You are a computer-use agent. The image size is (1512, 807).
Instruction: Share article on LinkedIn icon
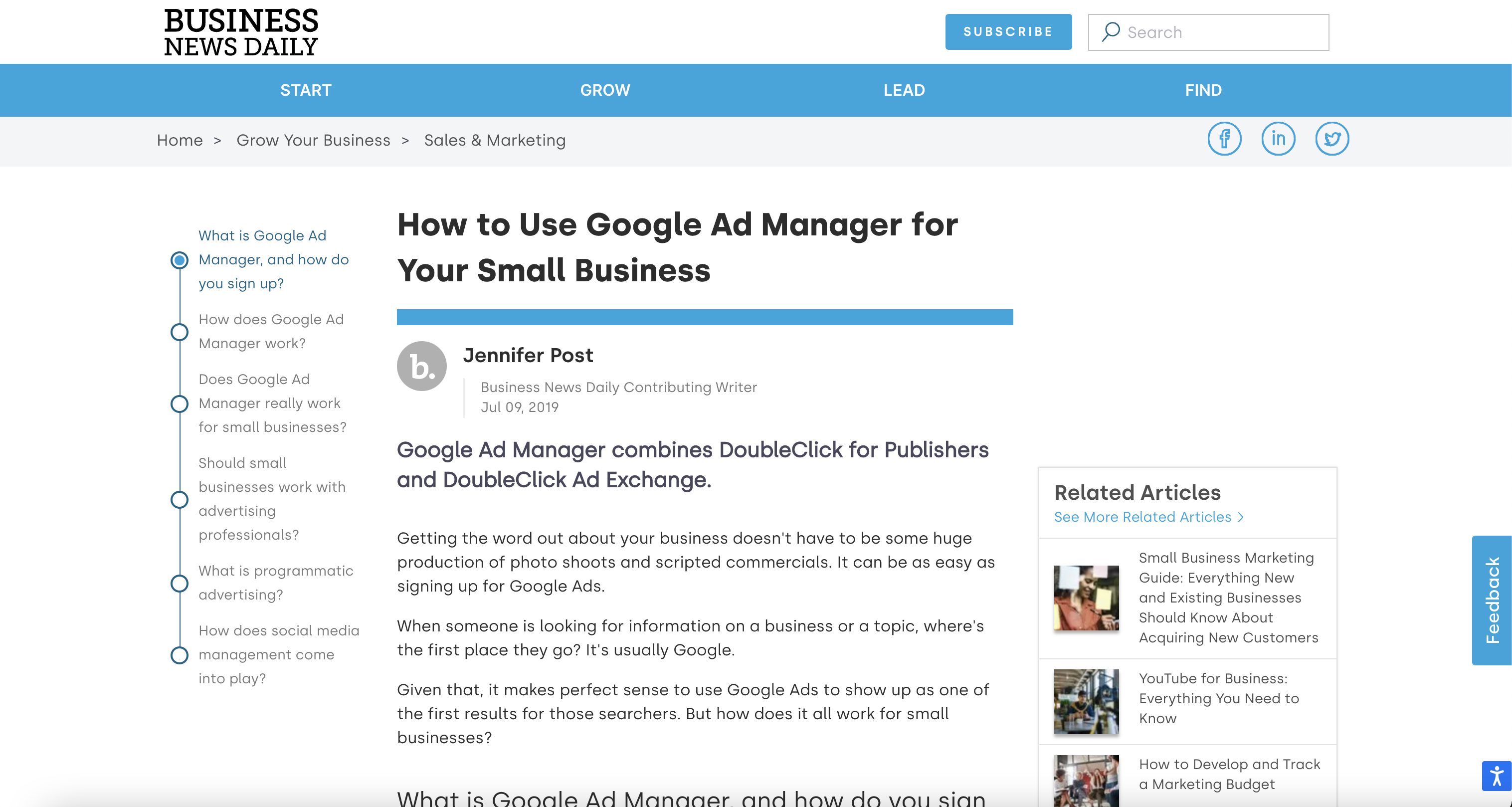click(1279, 139)
